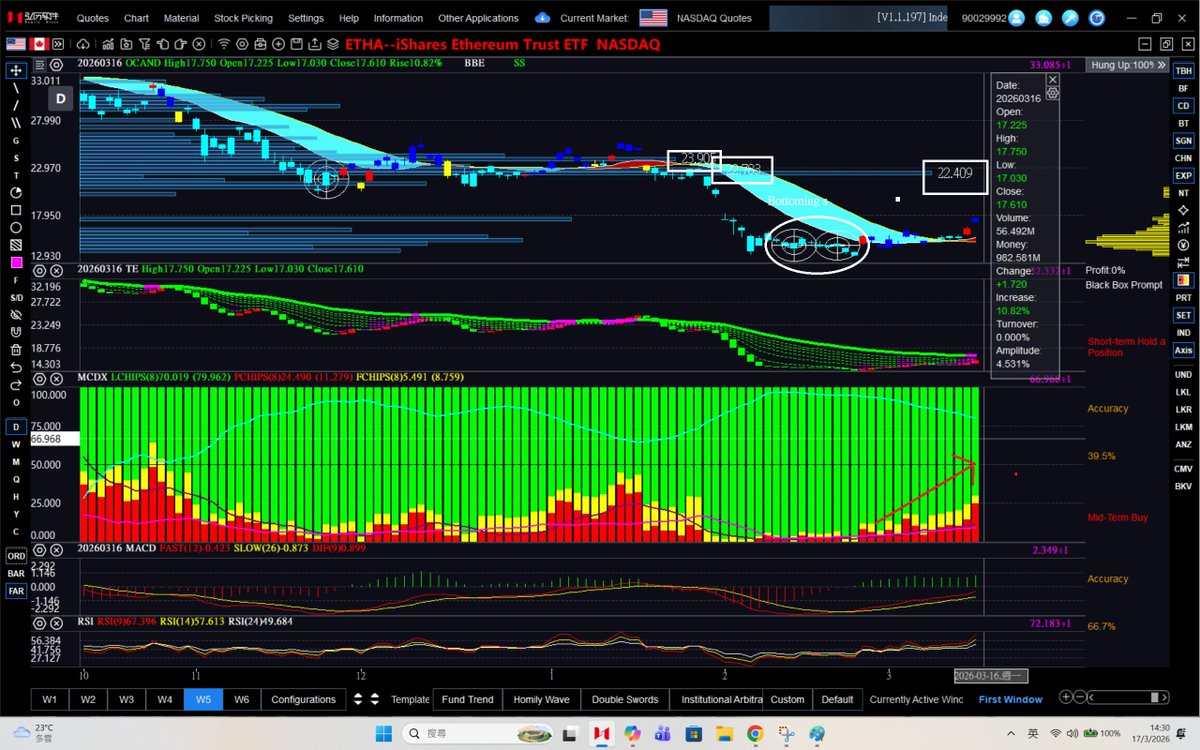Toggle hide drawings eye icon
The width and height of the screenshot is (1200, 750).
pos(15,314)
